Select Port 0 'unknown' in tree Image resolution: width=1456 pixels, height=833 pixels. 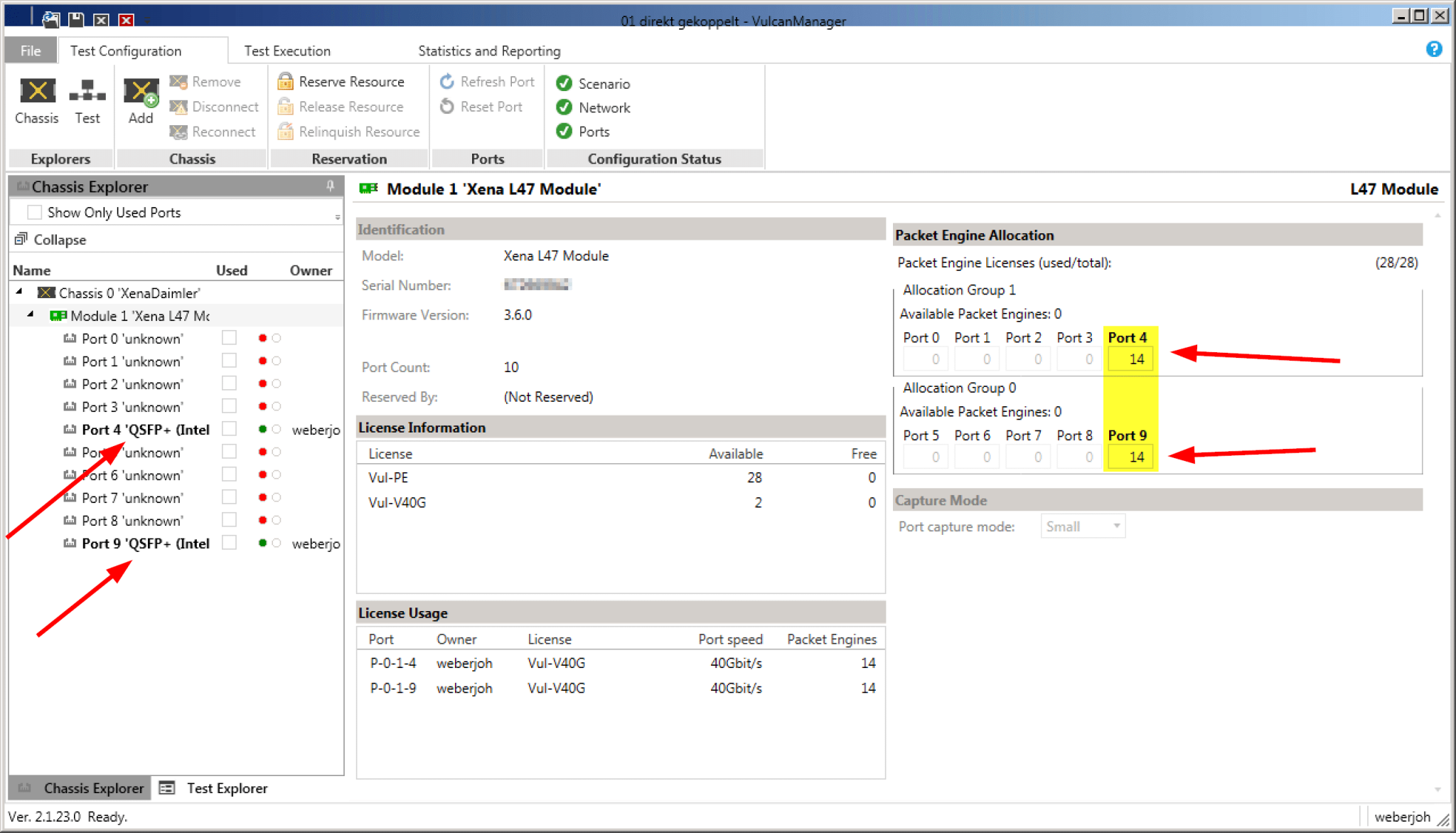(x=132, y=339)
